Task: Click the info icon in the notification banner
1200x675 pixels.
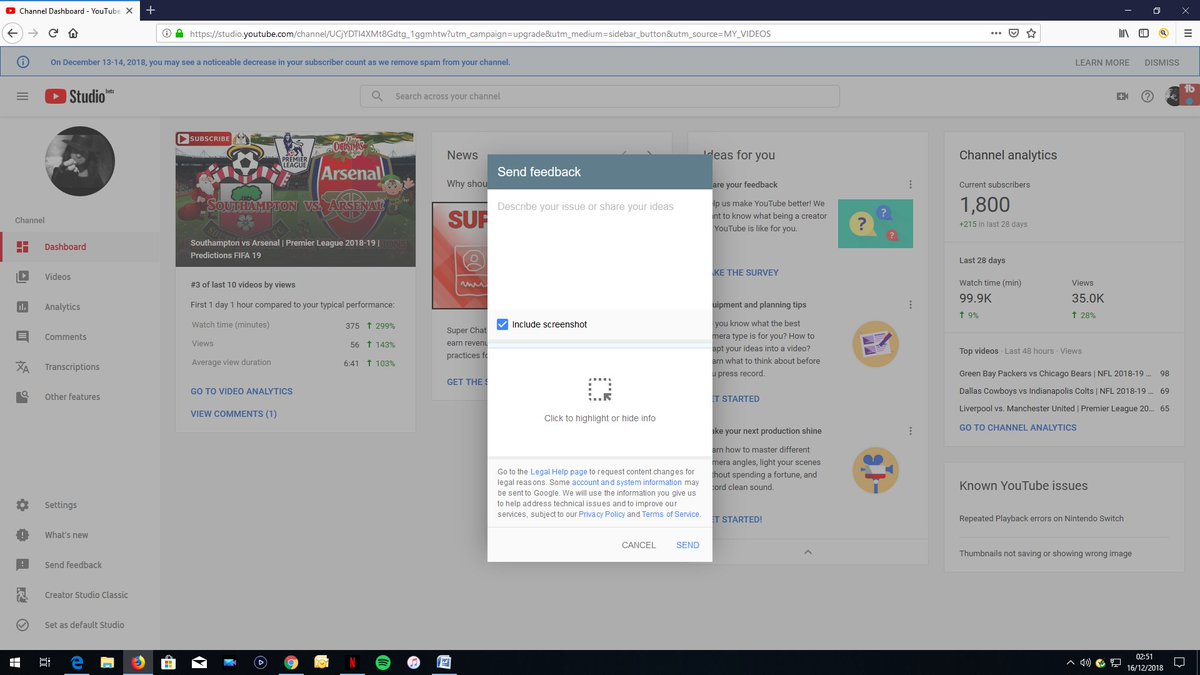Action: [x=22, y=62]
